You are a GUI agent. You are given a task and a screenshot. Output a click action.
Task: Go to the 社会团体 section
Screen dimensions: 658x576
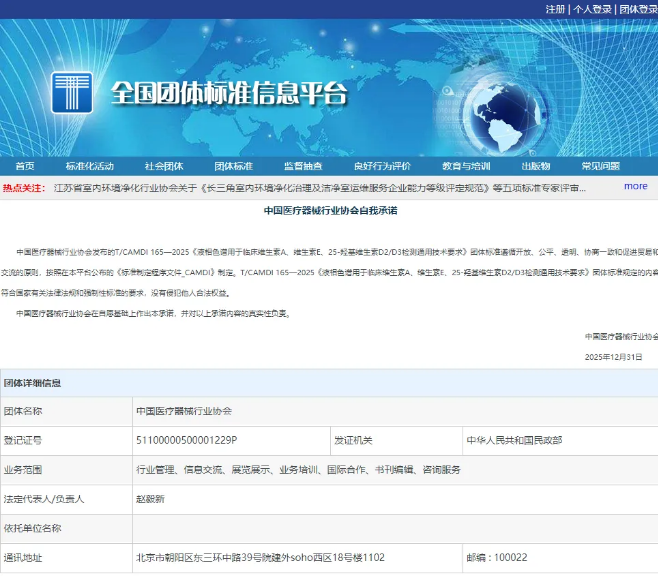click(163, 166)
